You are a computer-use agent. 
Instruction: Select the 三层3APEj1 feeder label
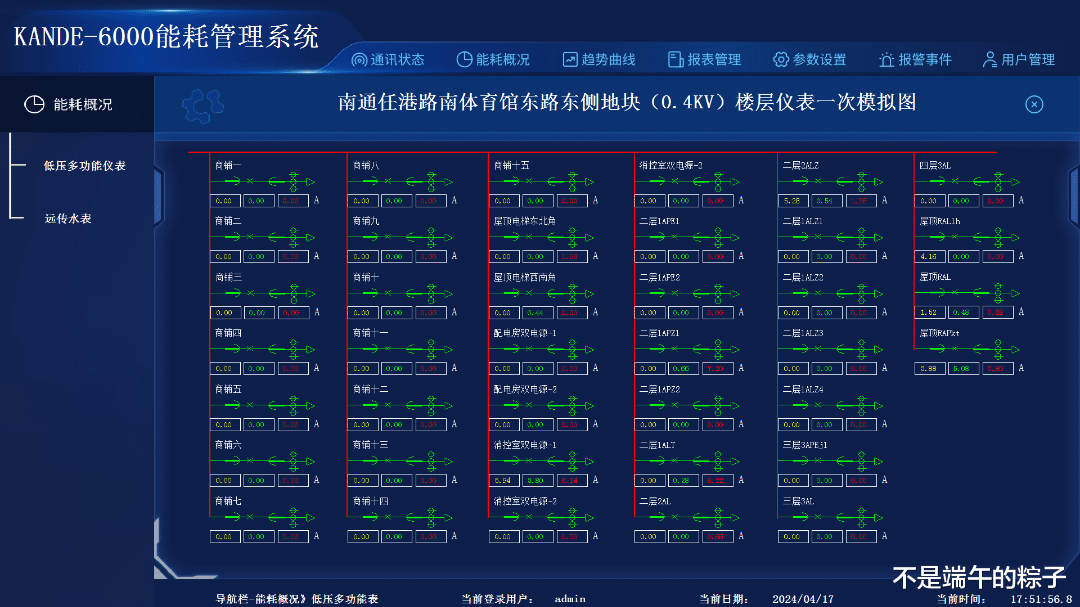(805, 445)
